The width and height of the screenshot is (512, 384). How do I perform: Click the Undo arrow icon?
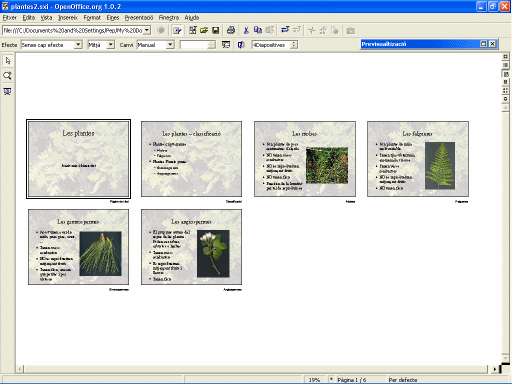coord(285,30)
